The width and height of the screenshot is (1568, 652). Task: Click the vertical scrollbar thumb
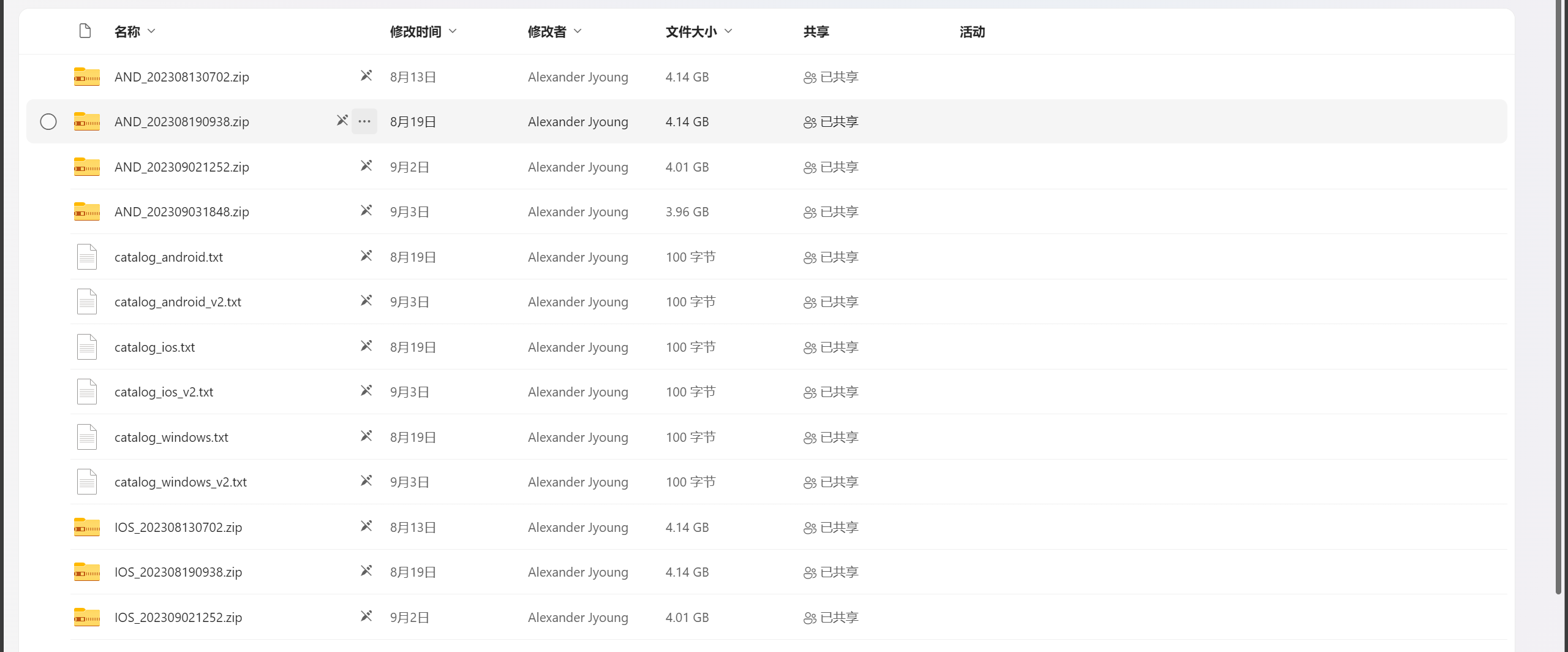[x=1559, y=297]
